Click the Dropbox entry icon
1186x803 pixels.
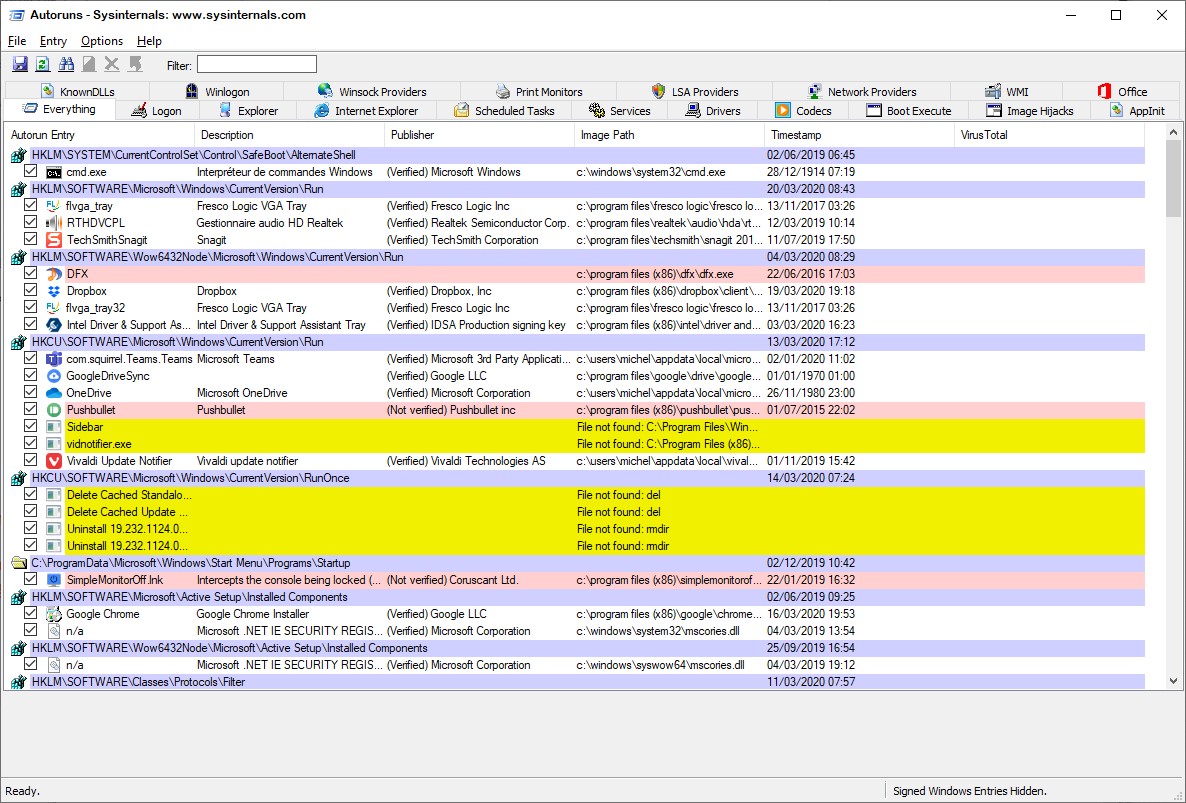(54, 291)
